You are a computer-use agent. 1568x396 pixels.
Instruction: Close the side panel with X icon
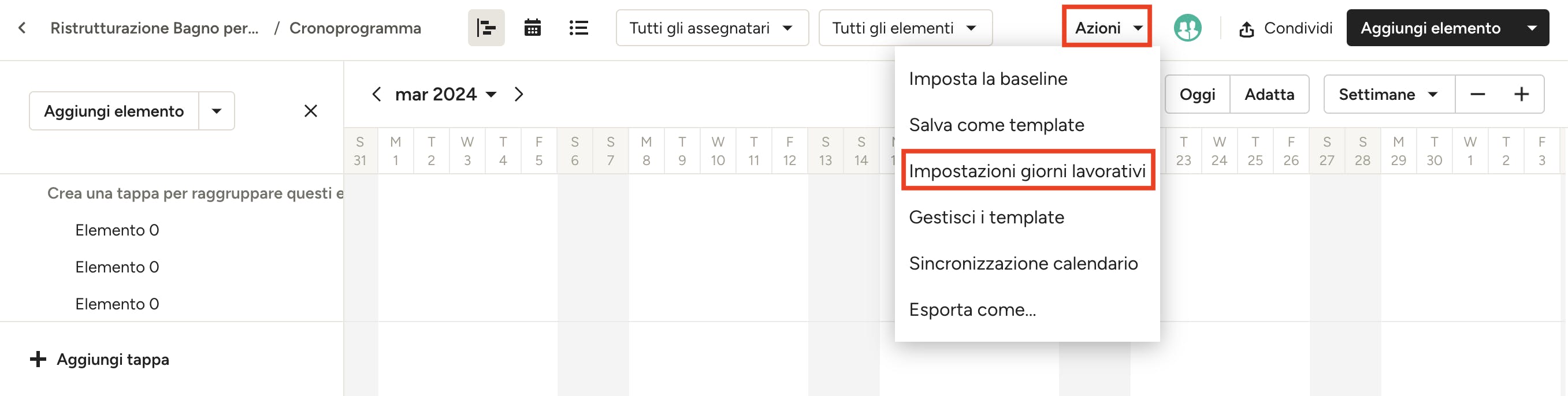[x=310, y=111]
